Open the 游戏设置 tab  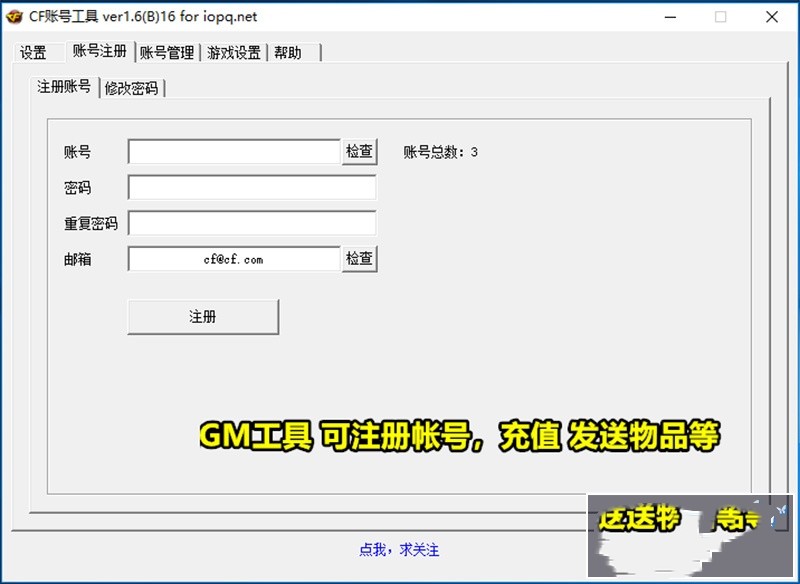pos(234,53)
